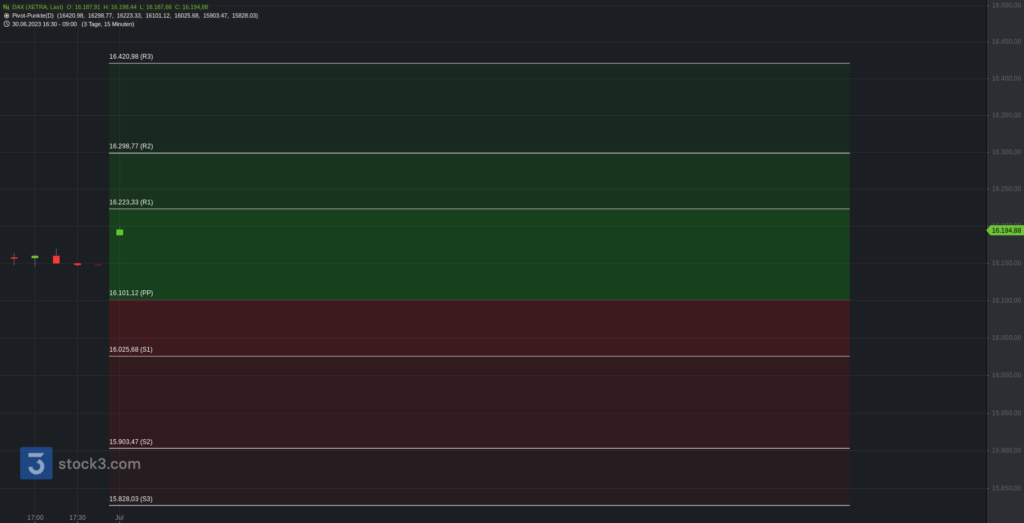Viewport: 1024px width, 523px height.
Task: Click the 16.223,33 (R1) pivot label
Action: tap(131, 202)
